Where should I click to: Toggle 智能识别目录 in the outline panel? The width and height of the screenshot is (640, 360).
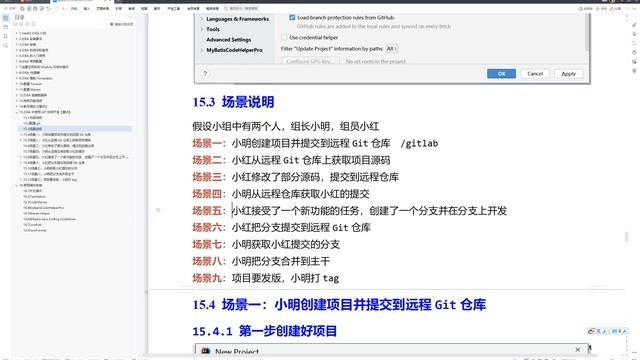122,24
